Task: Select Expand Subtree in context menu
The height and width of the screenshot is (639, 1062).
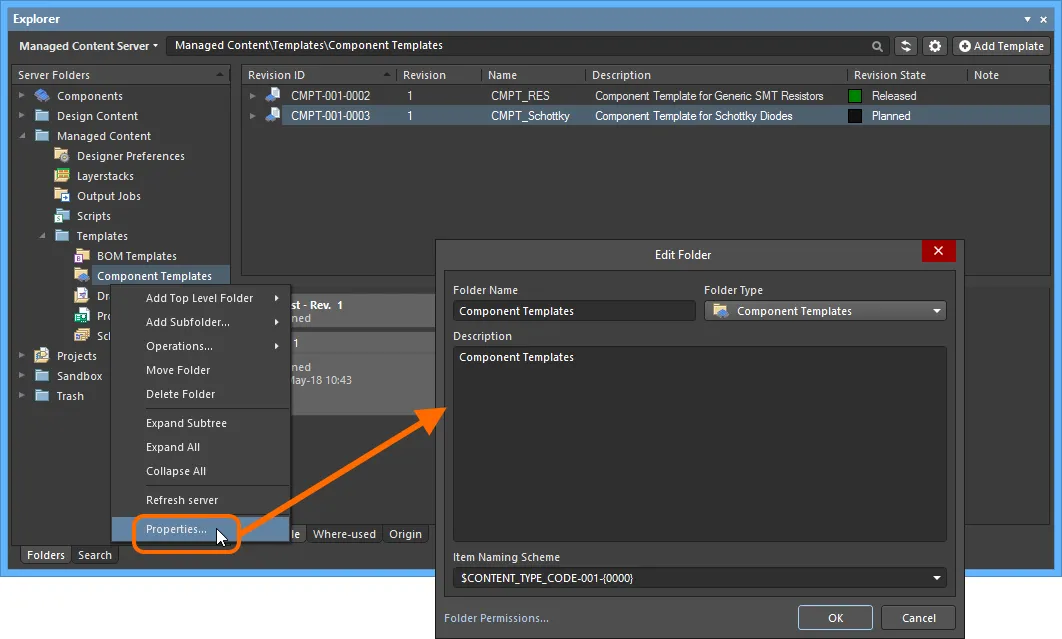Action: point(200,423)
